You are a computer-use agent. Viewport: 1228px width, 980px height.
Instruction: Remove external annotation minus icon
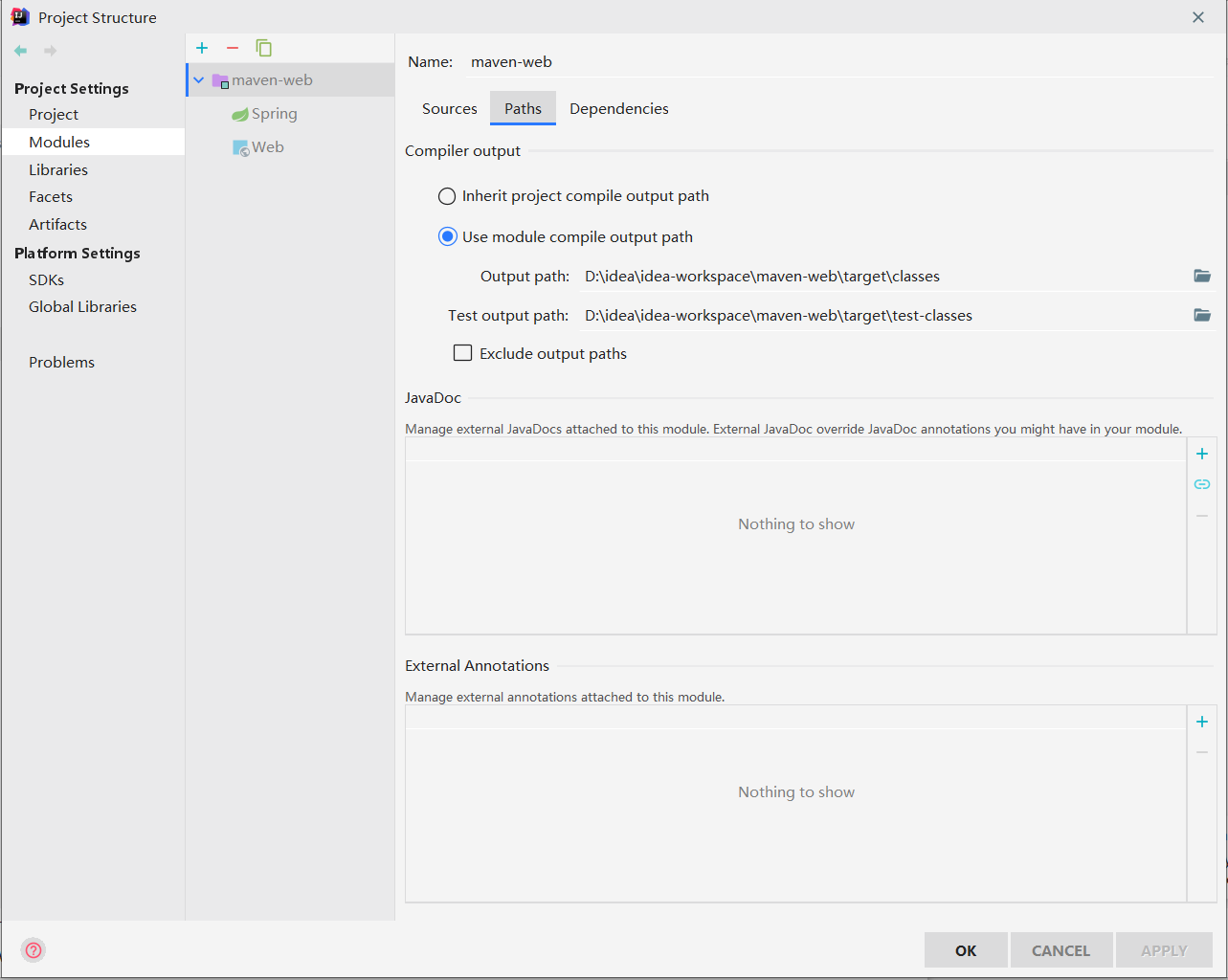tap(1202, 752)
